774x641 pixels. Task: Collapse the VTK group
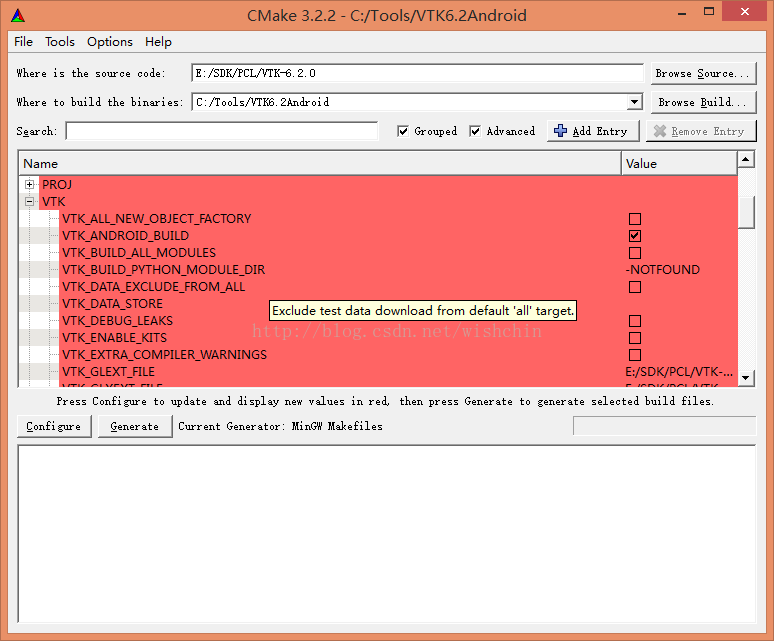pyautogui.click(x=30, y=201)
